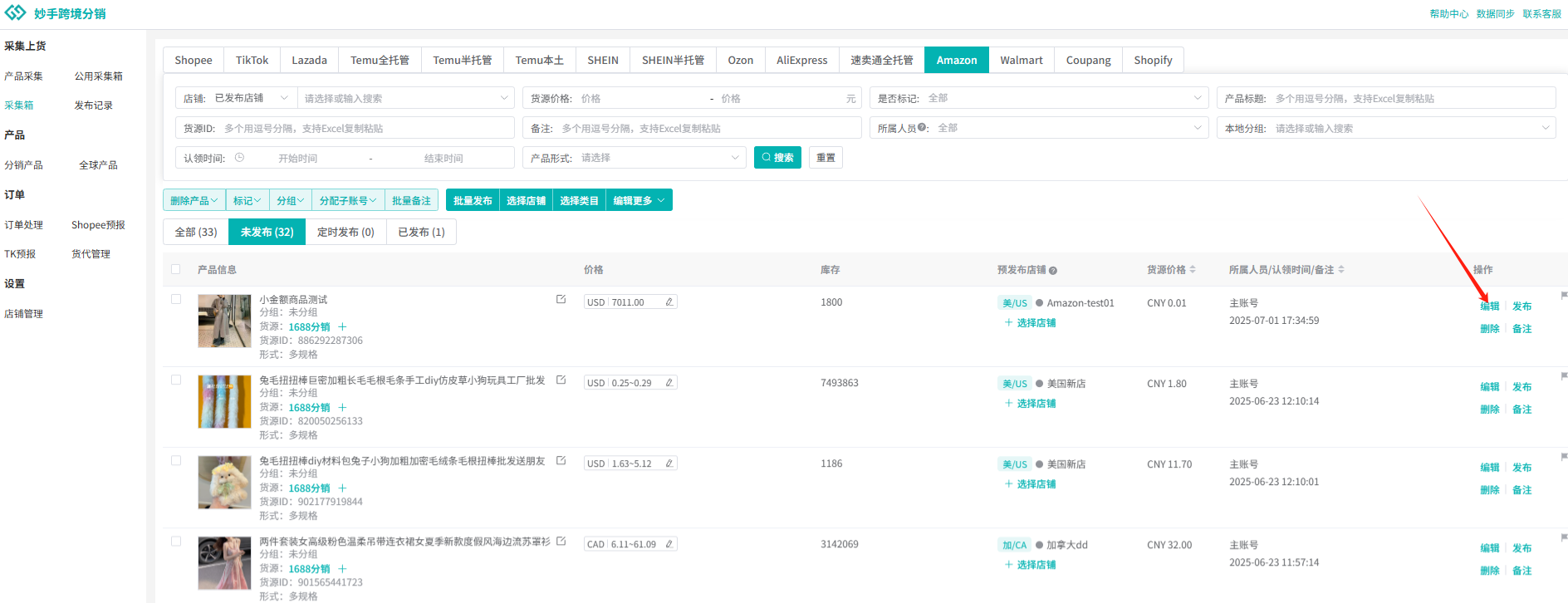This screenshot has width=1568, height=603.
Task: Click flag icon on CNY 1.80 row
Action: click(x=1564, y=376)
